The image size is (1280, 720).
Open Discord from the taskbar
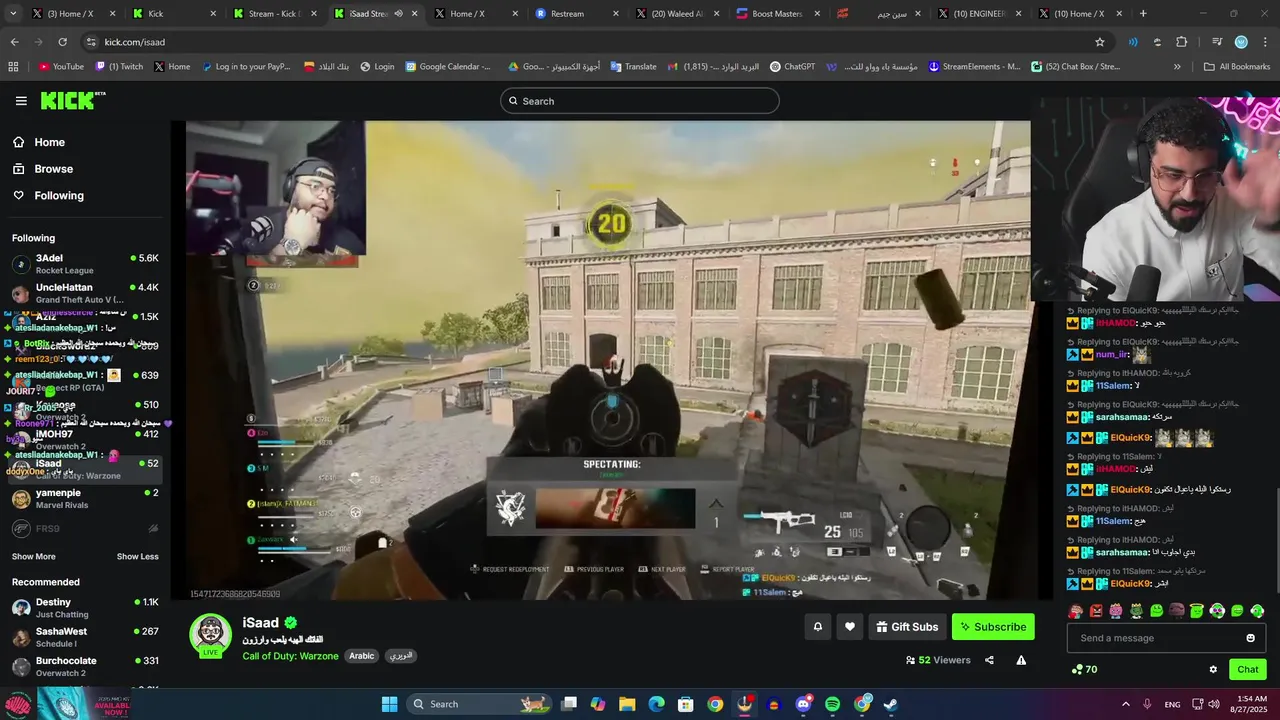(803, 704)
